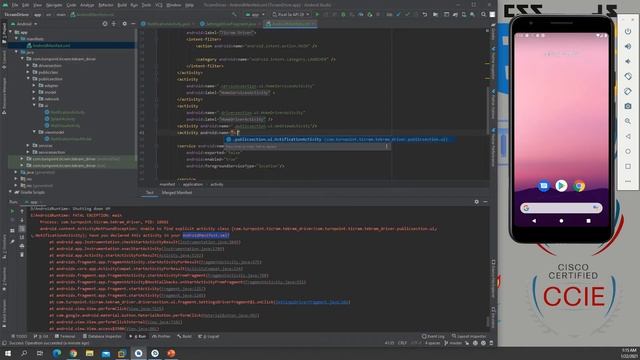
Task: Open the Logcat tool window tab
Action: pos(209,336)
